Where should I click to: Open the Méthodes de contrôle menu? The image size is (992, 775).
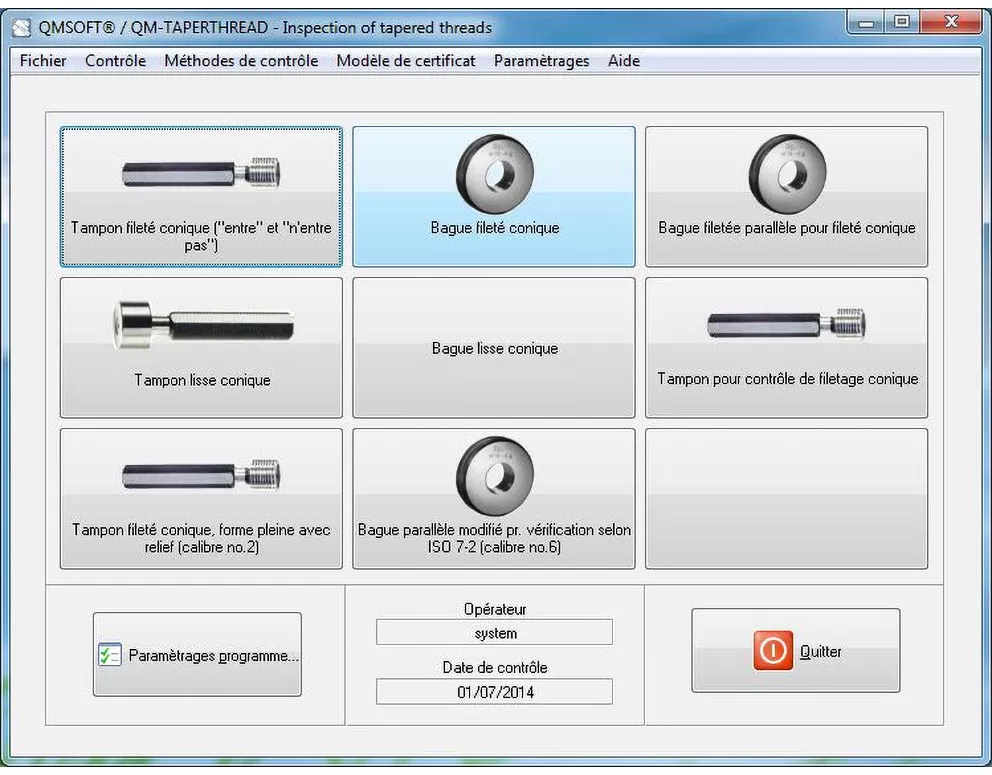[x=241, y=61]
